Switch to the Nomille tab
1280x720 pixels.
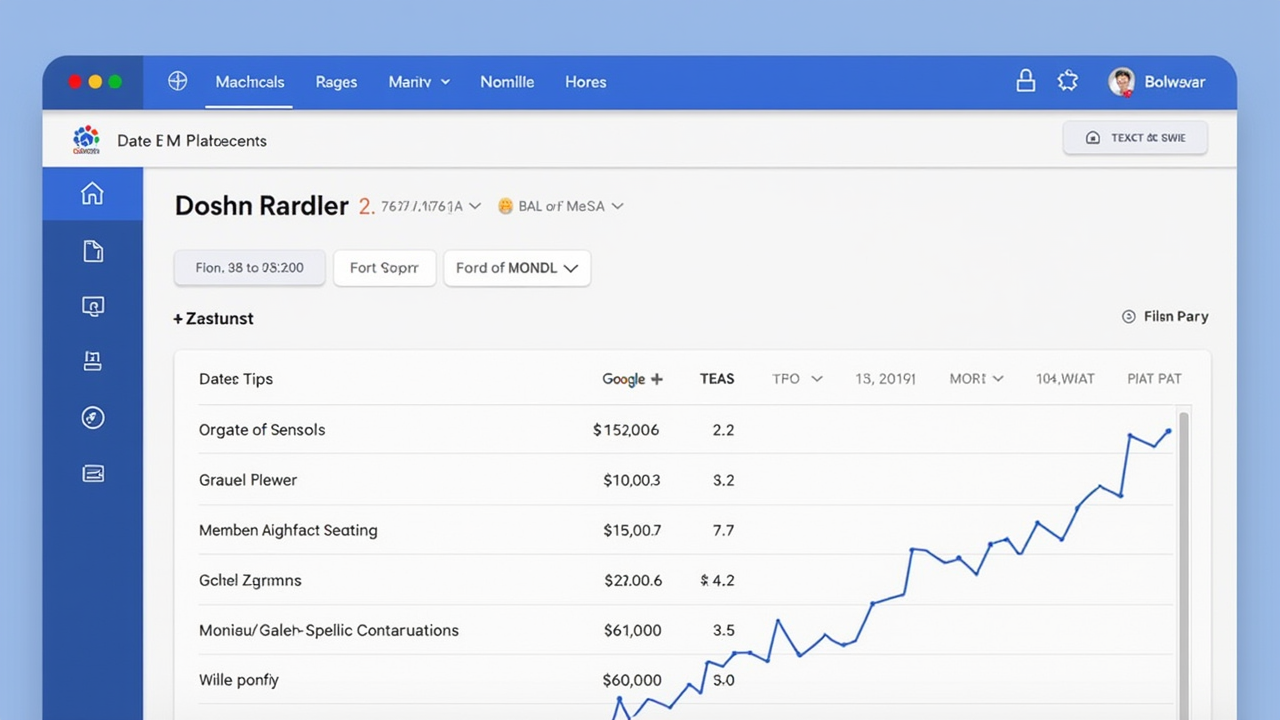[507, 82]
